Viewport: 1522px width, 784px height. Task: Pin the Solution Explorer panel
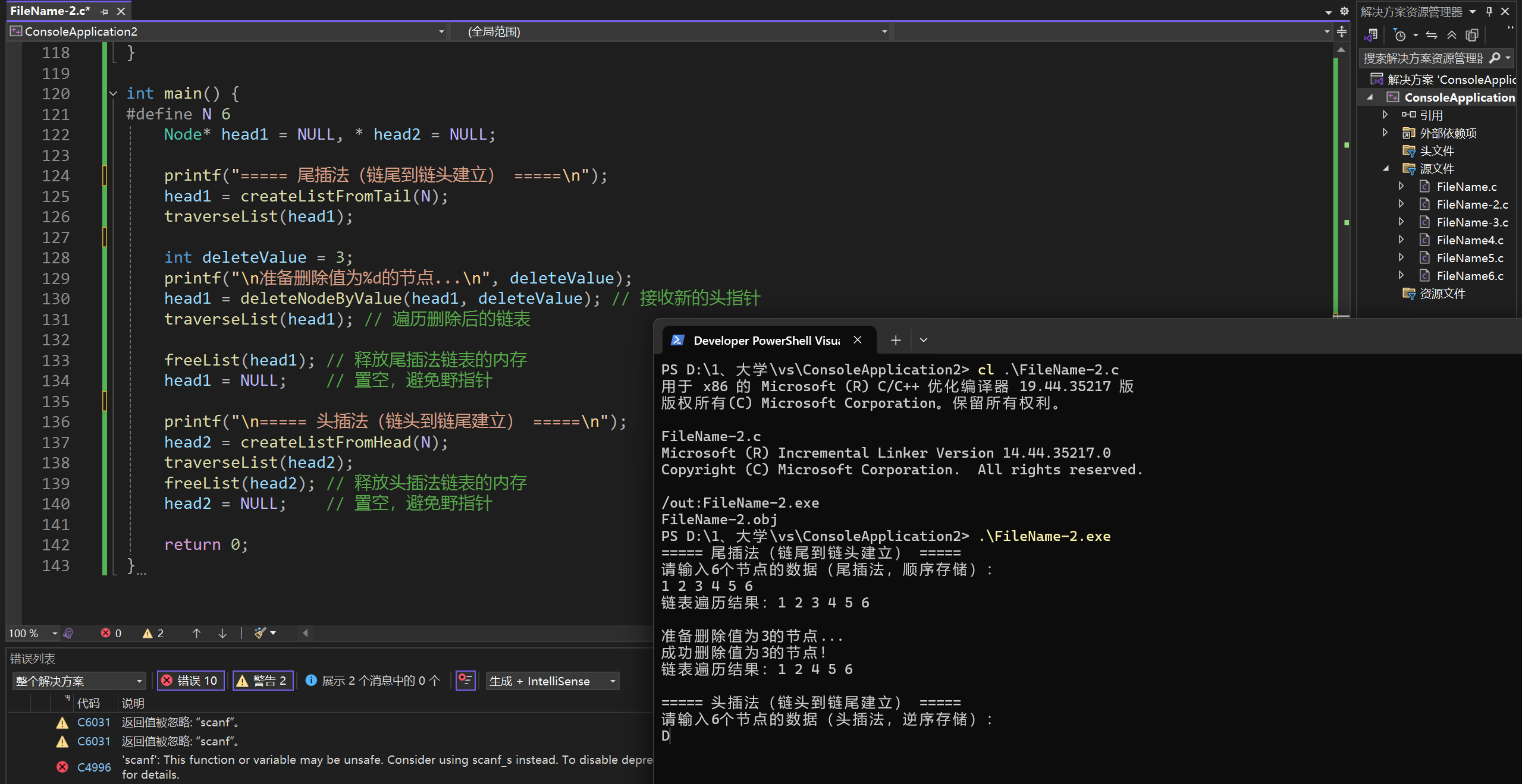(1489, 11)
